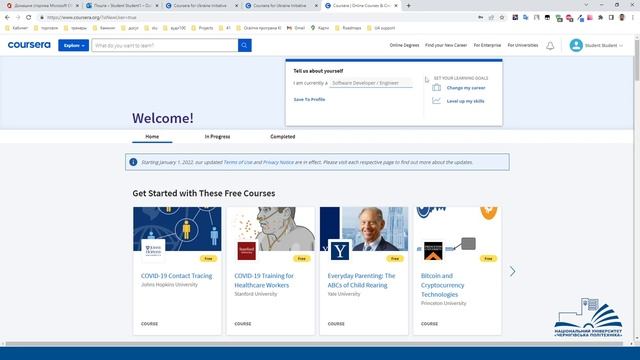This screenshot has height=360, width=640.
Task: Open Bitcoin and Cryptocurrency Technologies course title
Action: pos(442,285)
